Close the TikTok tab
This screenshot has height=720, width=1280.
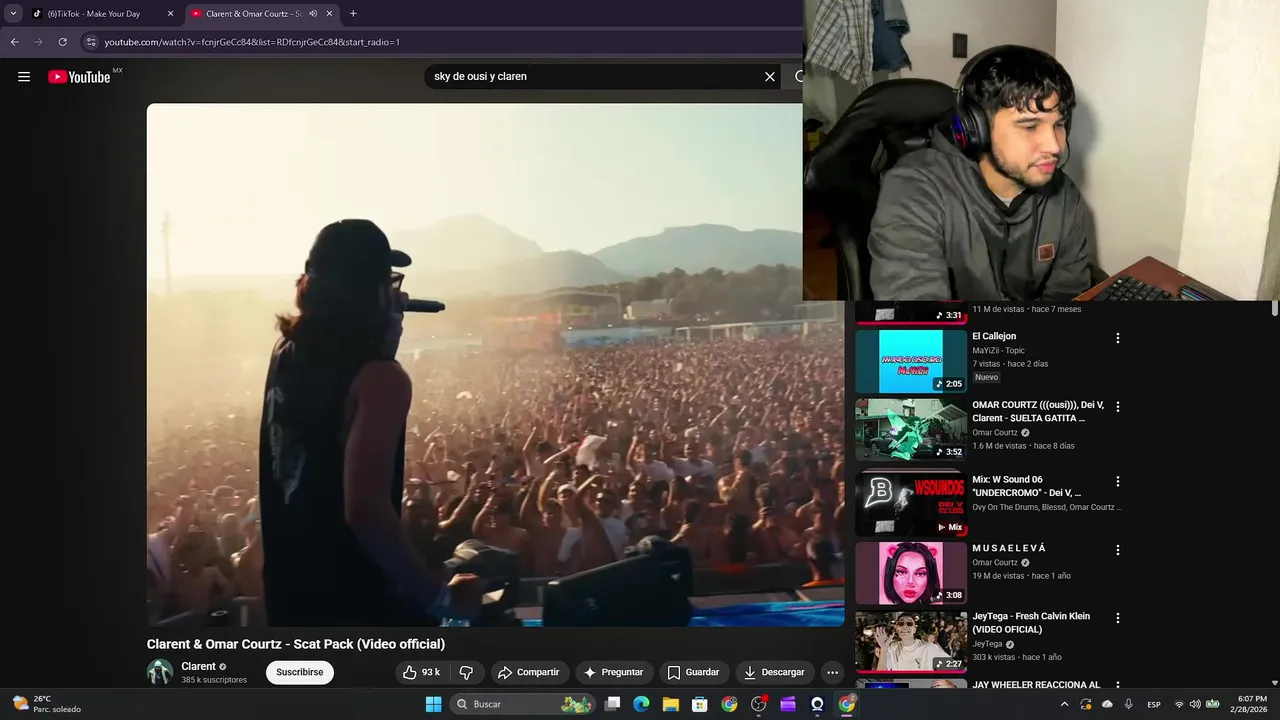[170, 14]
